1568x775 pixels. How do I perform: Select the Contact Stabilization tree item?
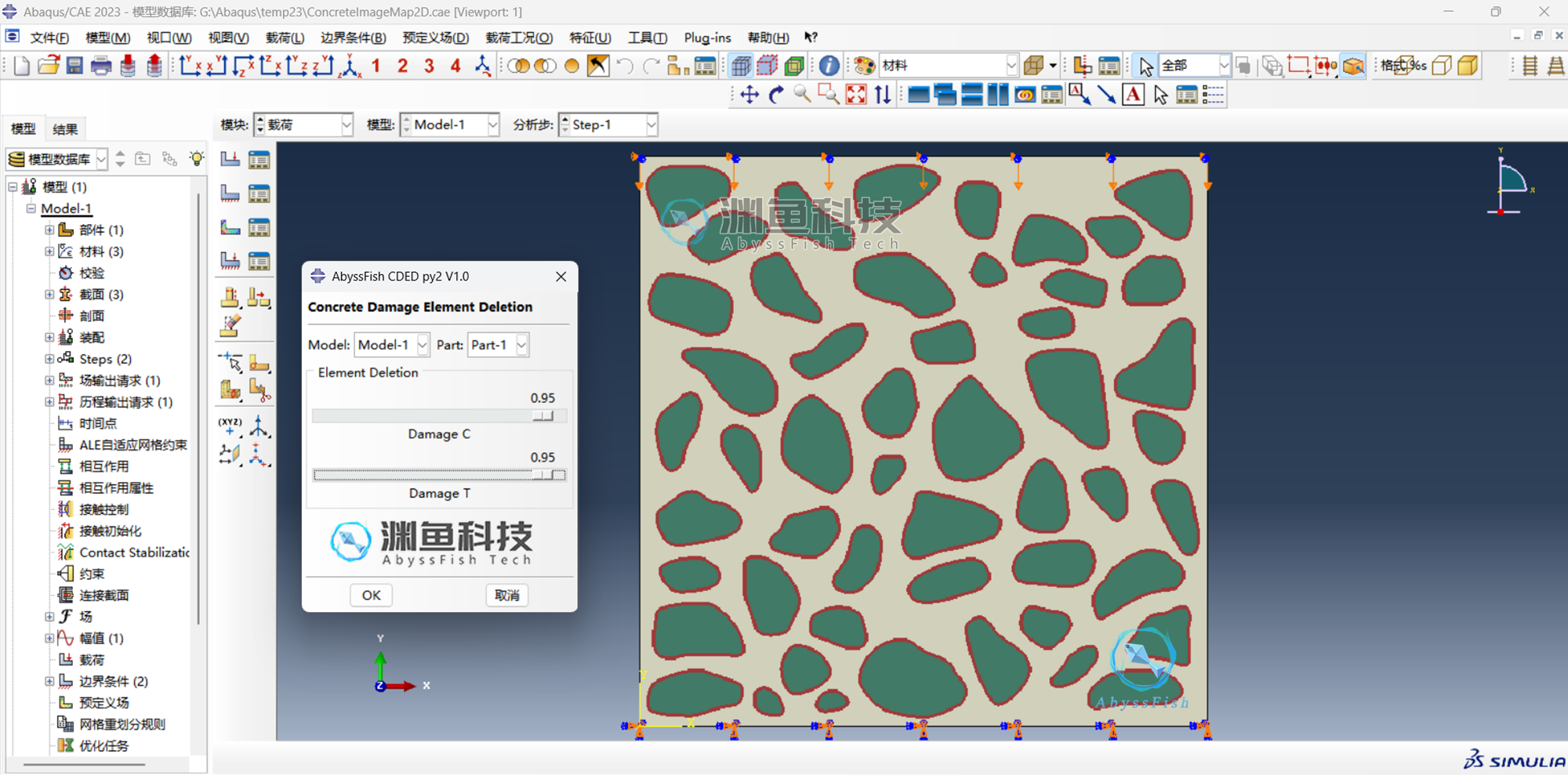(134, 552)
